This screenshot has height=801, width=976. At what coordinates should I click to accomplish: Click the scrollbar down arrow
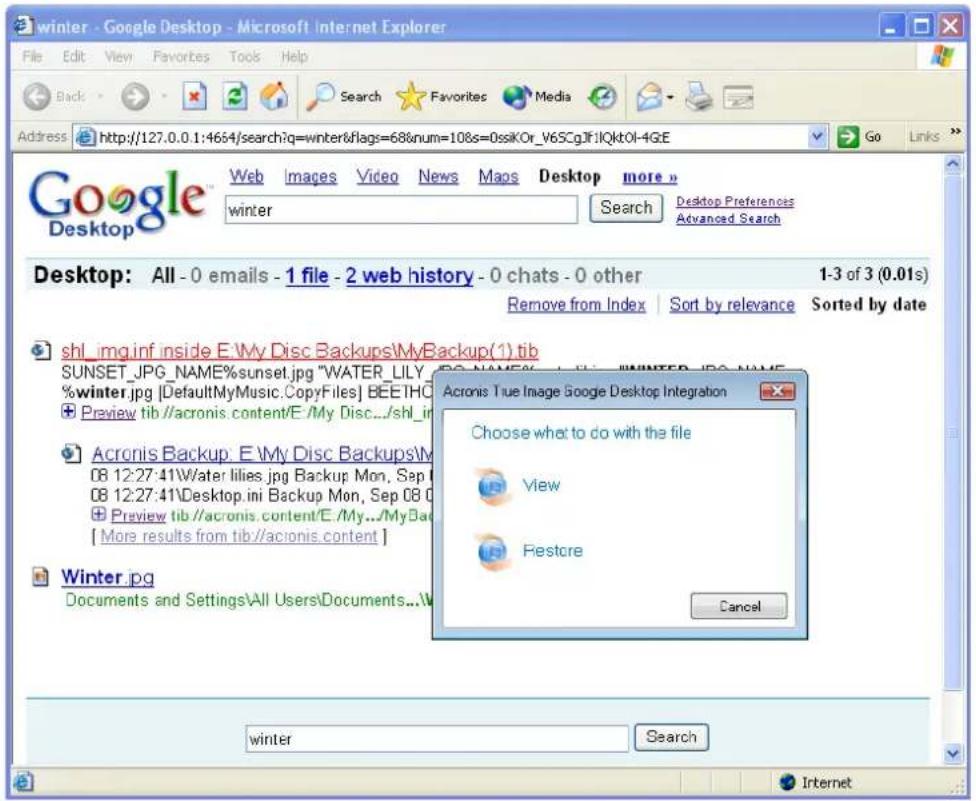pos(952,754)
